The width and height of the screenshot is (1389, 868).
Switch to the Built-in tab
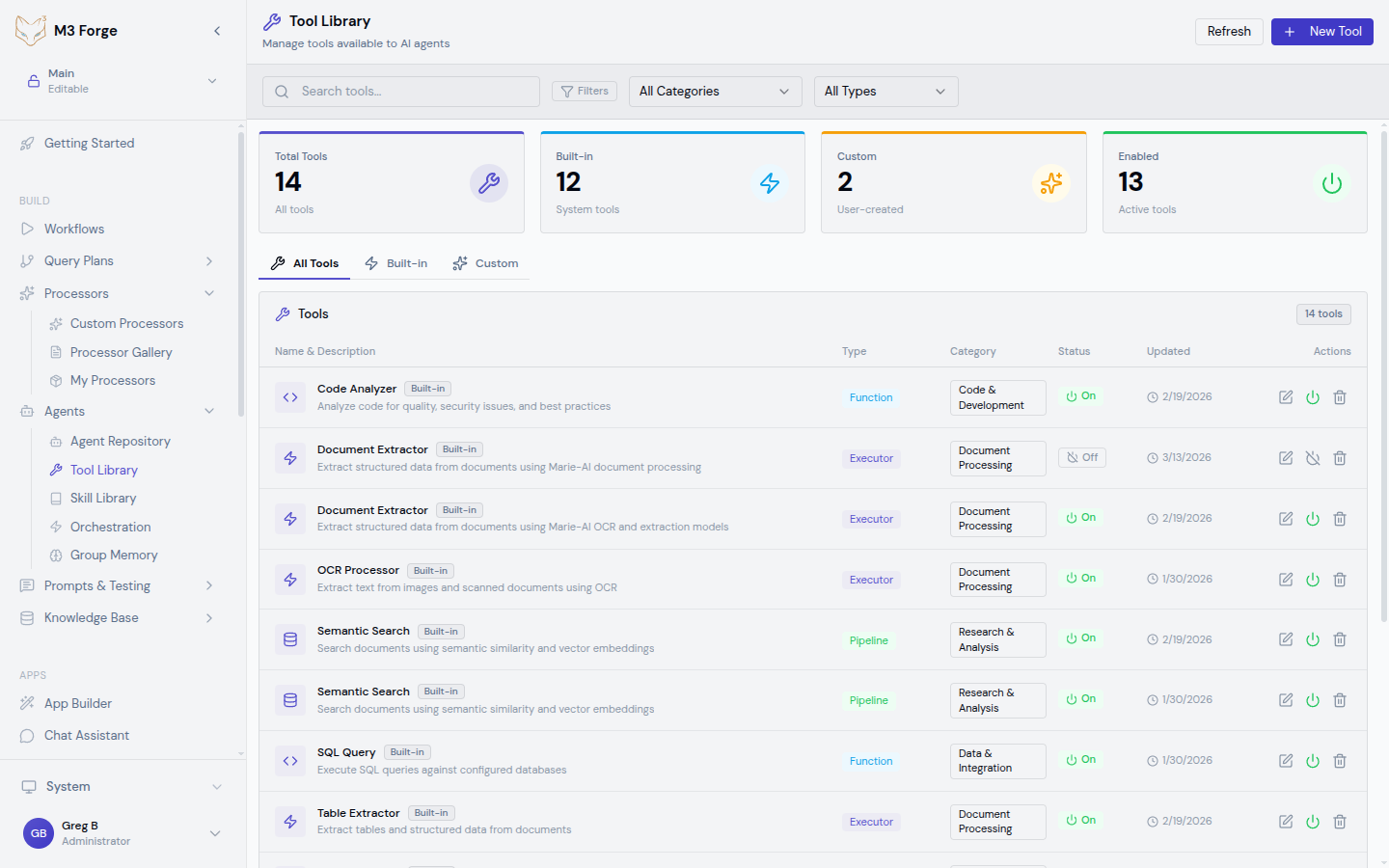pos(396,262)
